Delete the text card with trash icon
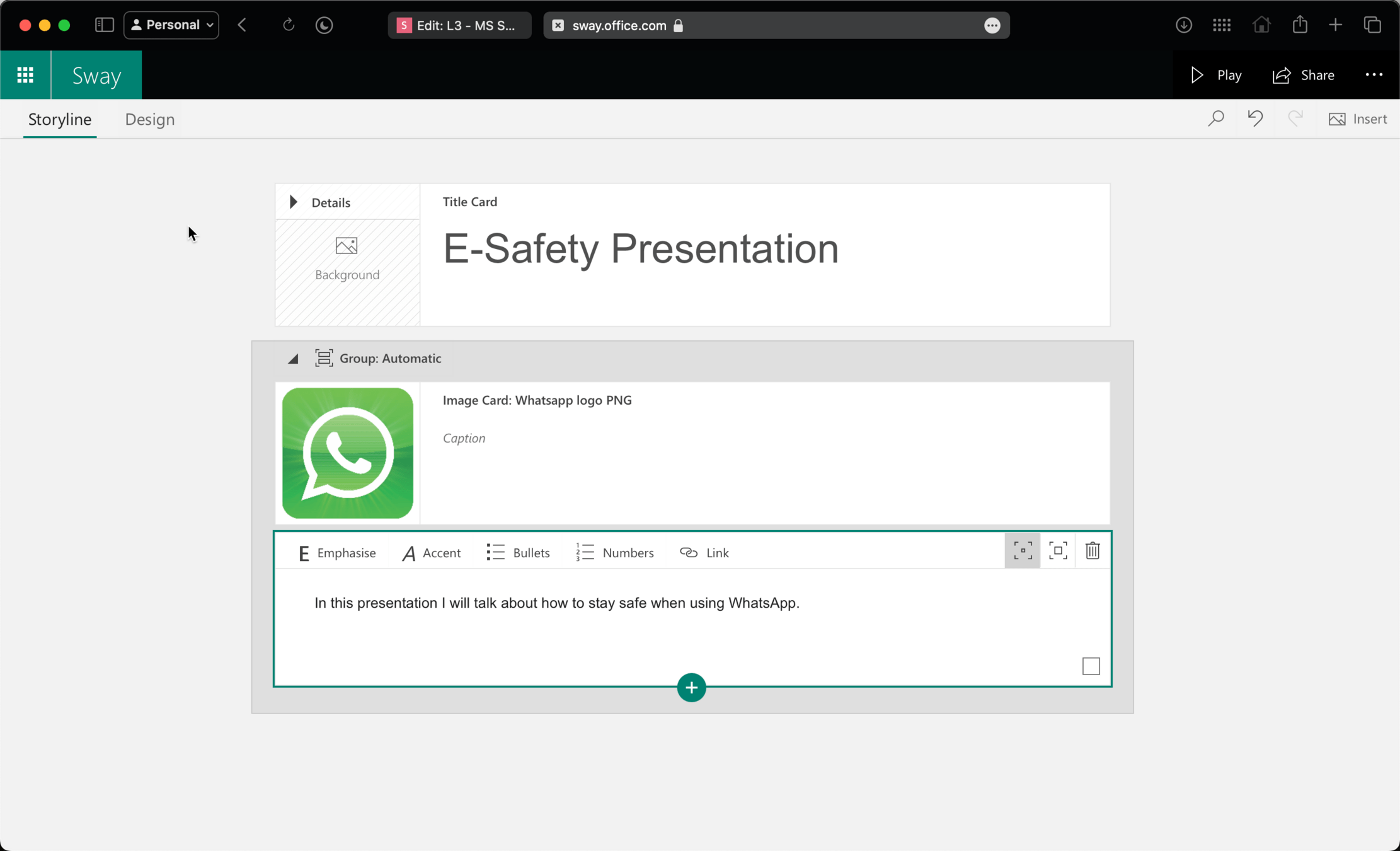1400x851 pixels. point(1092,551)
